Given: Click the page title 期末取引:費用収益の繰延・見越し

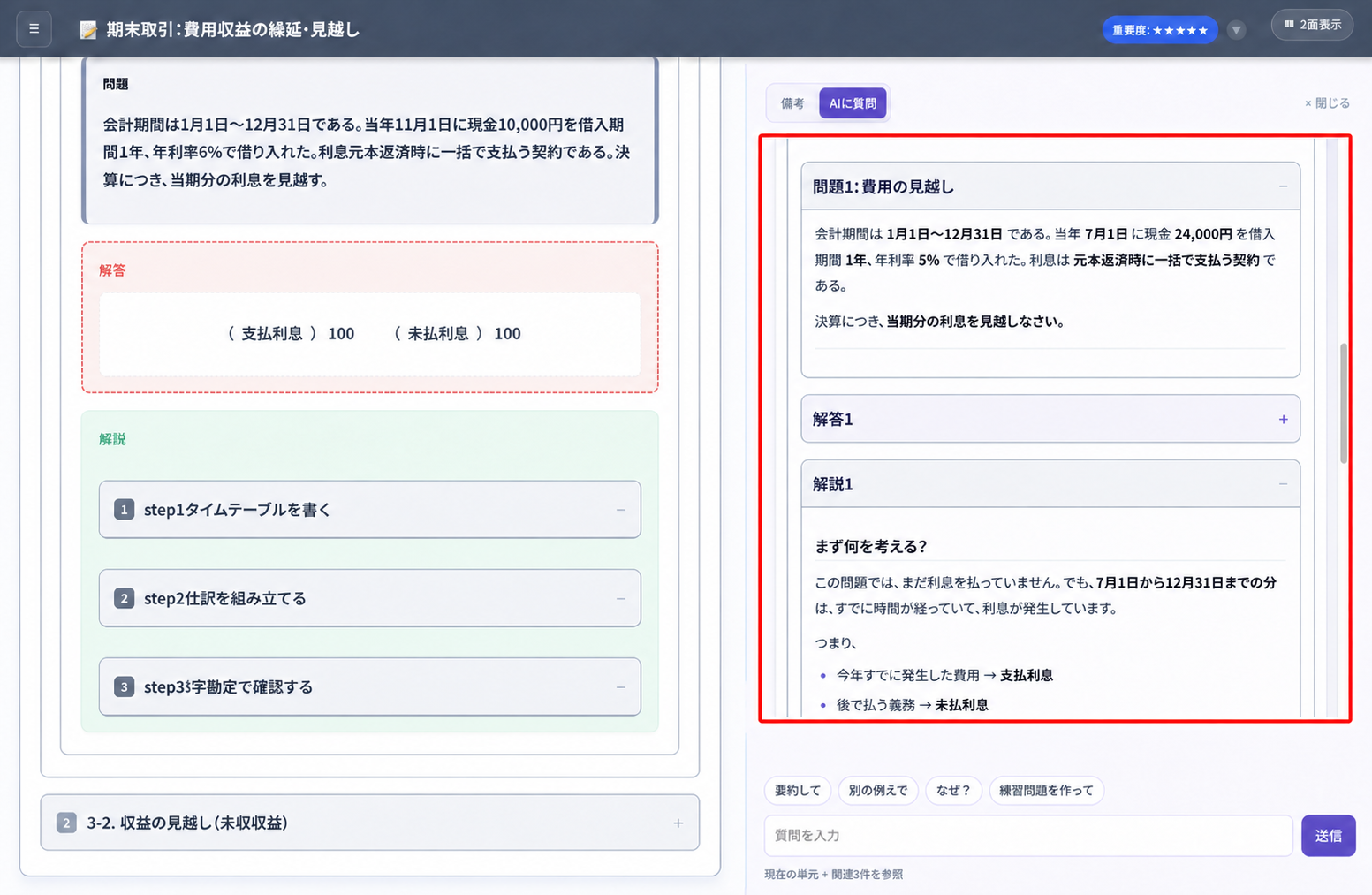Looking at the screenshot, I should (x=233, y=29).
